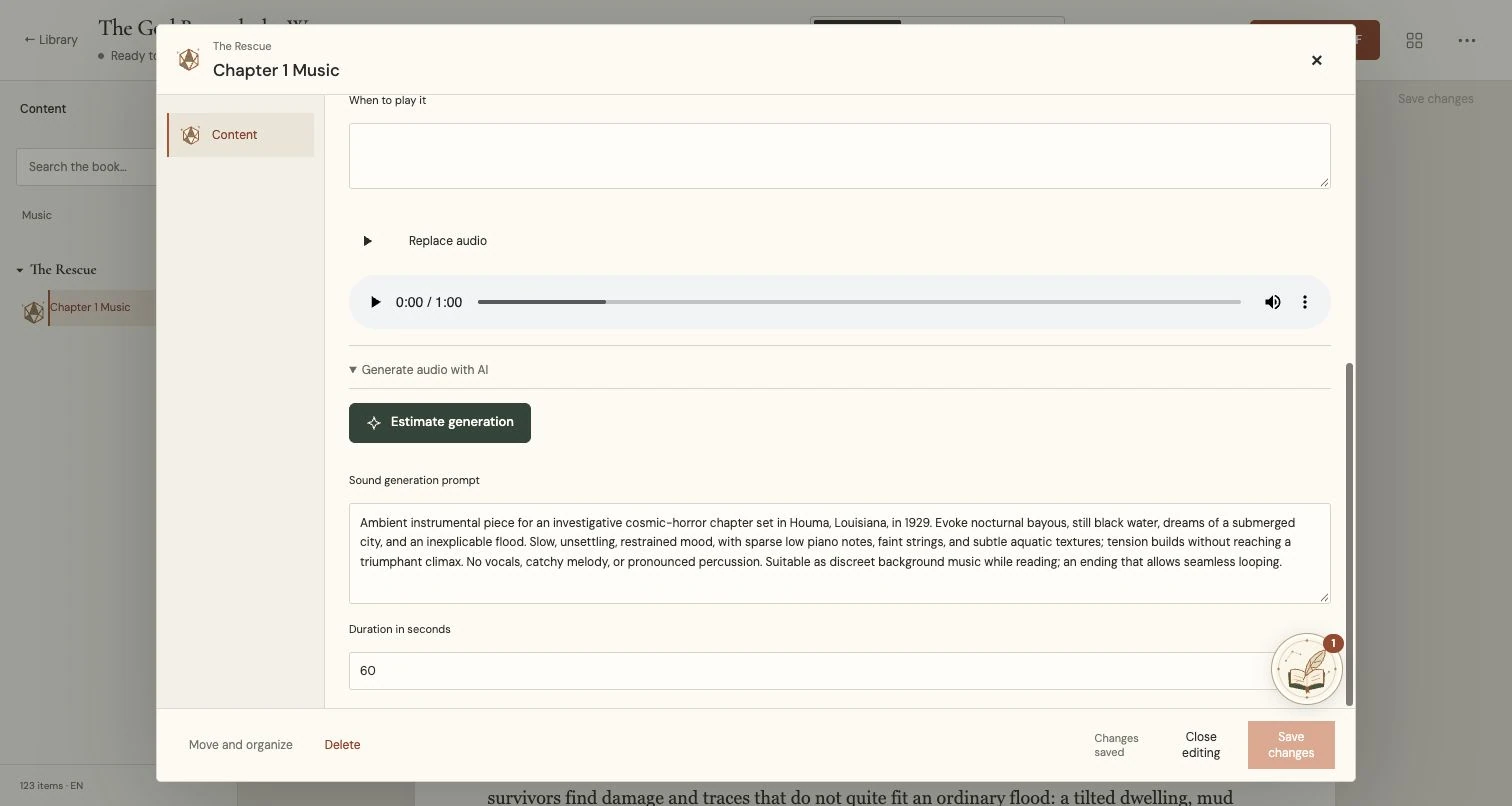Close the Chapter 1 Music dialog
Screen dimensions: 1512x806
click(x=1316, y=60)
